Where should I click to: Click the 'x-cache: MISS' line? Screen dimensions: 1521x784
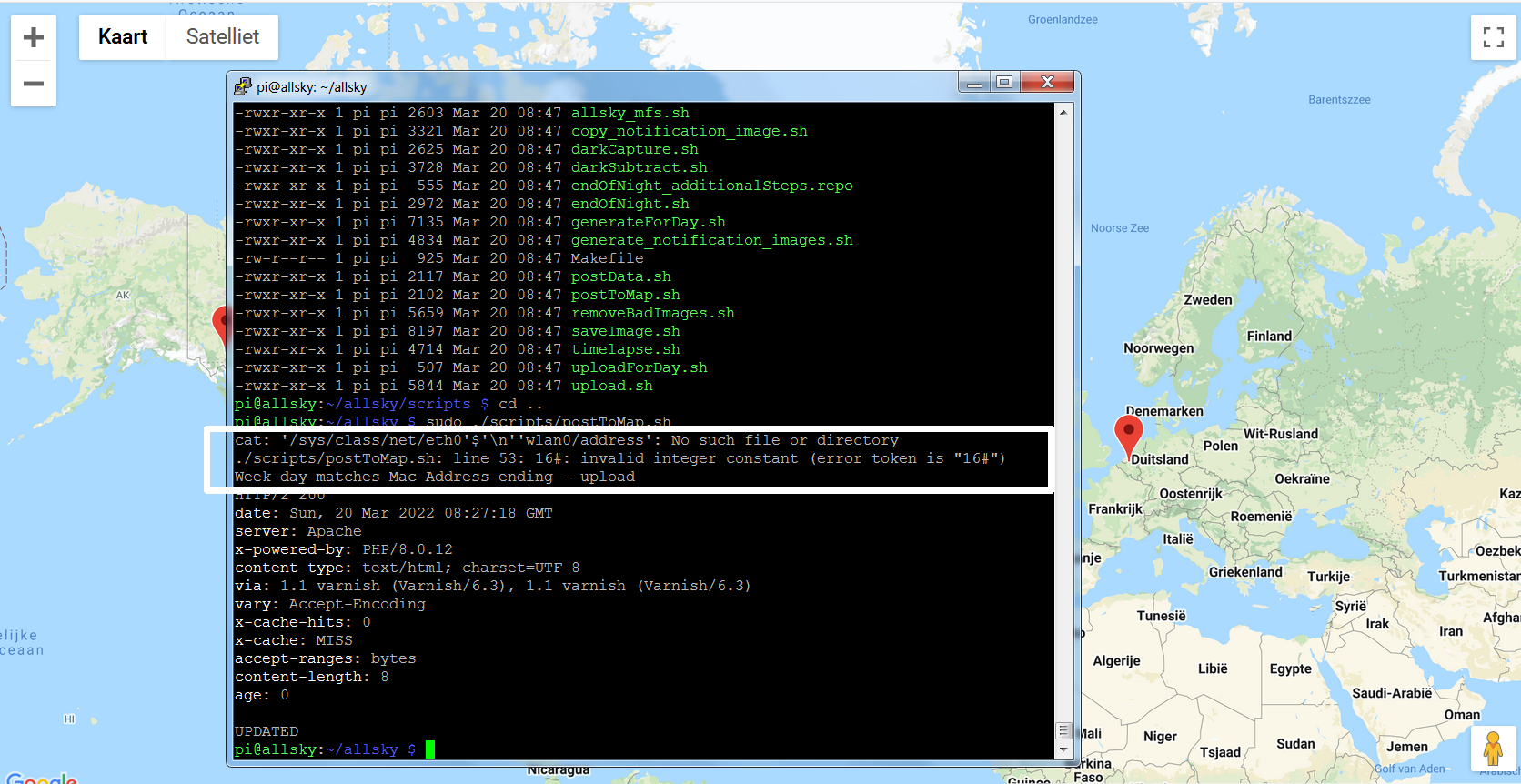click(294, 640)
